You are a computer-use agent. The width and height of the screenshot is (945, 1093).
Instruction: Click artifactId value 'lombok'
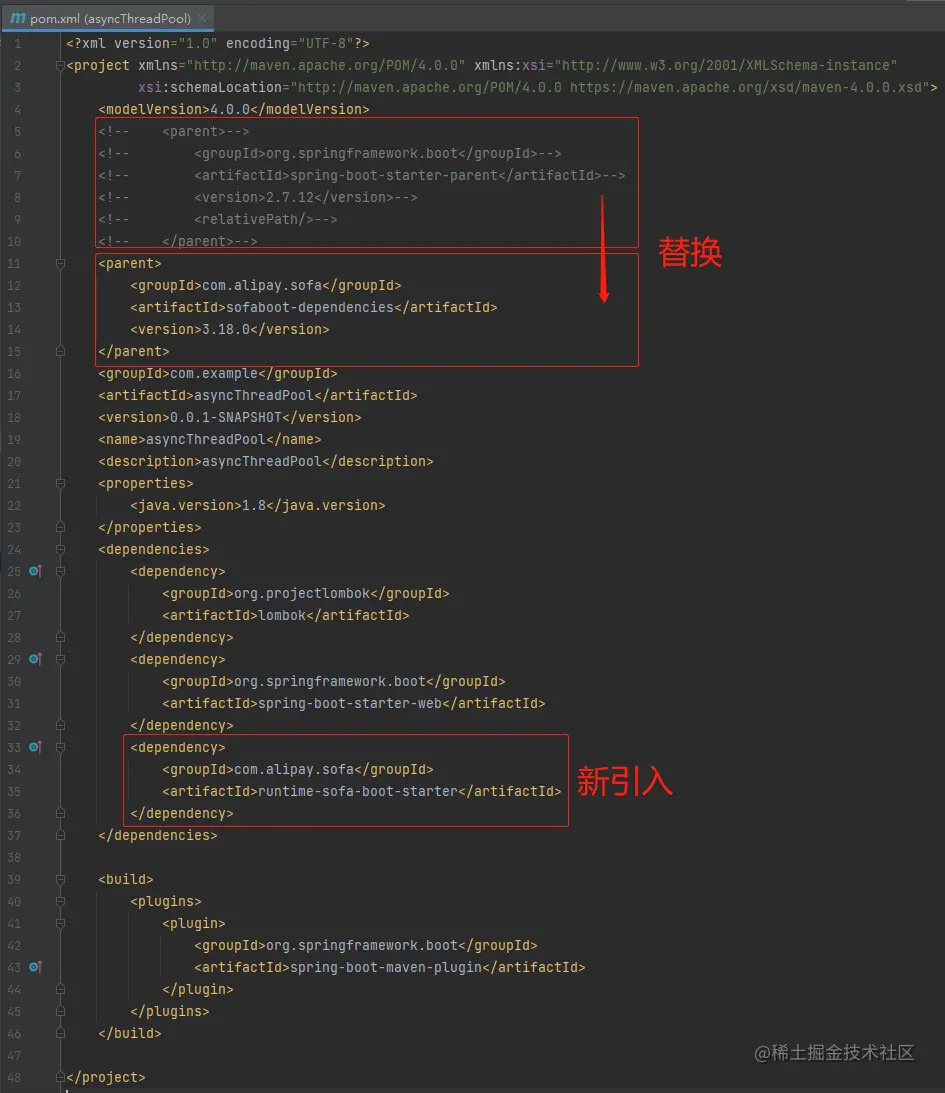282,616
